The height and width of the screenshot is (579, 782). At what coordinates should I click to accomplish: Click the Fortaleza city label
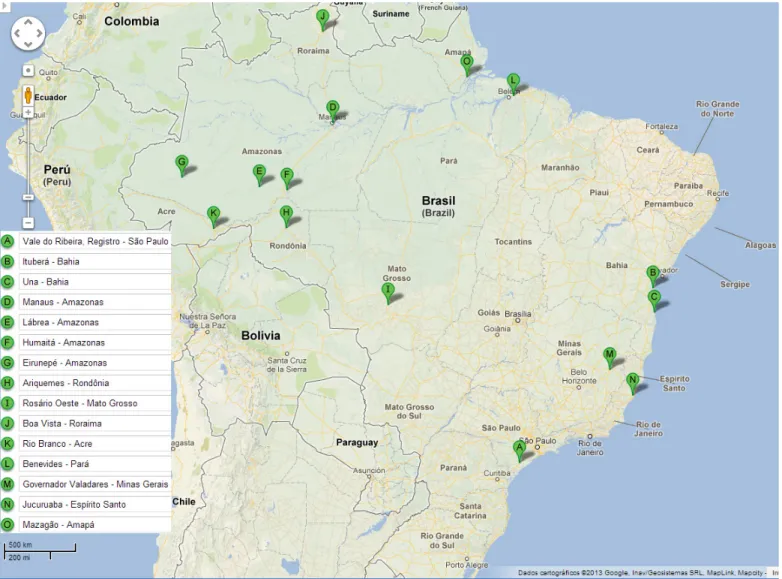661,126
